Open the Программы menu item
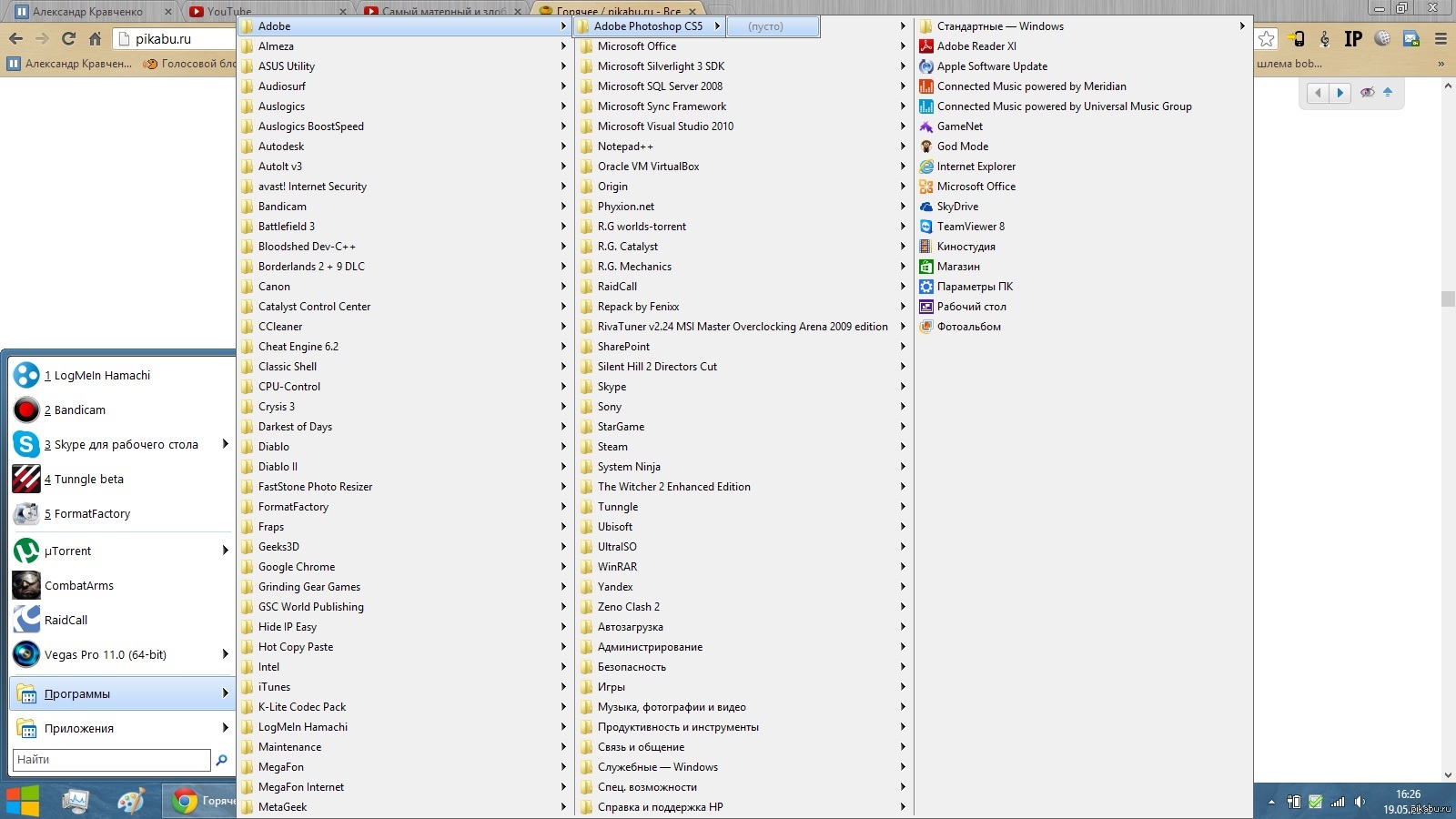1456x819 pixels. tap(77, 694)
